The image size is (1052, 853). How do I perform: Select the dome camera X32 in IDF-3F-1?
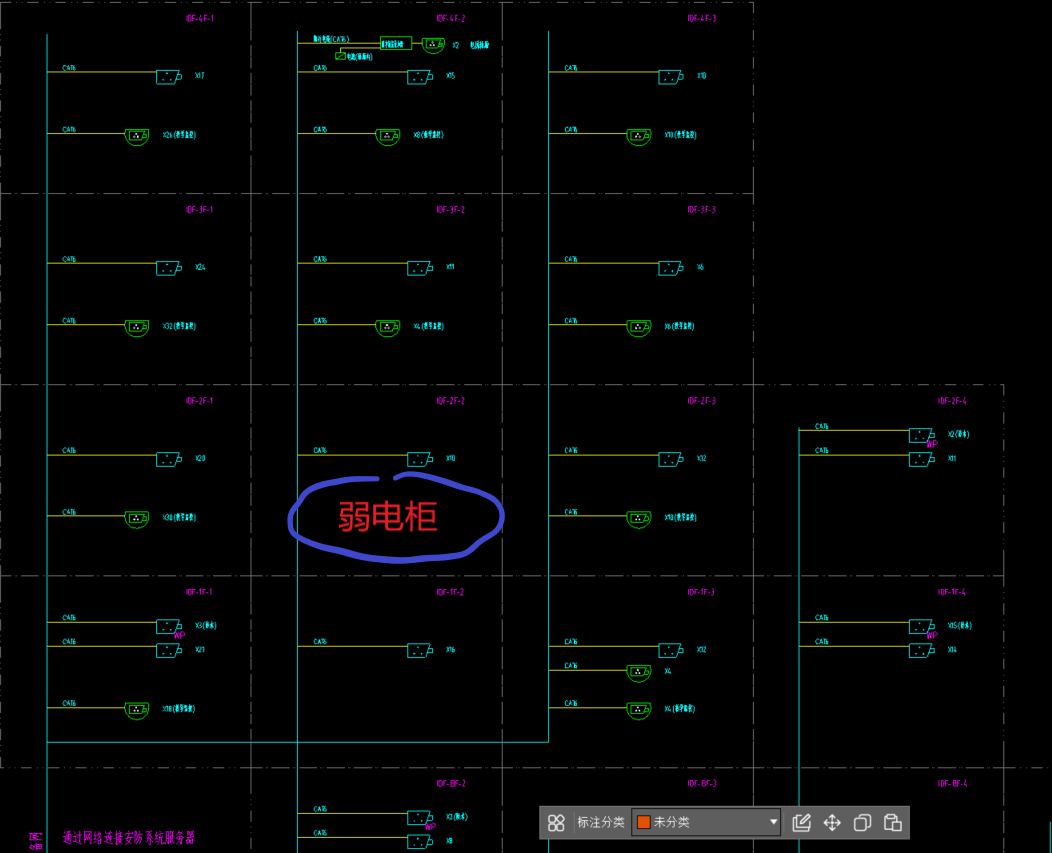(x=137, y=328)
